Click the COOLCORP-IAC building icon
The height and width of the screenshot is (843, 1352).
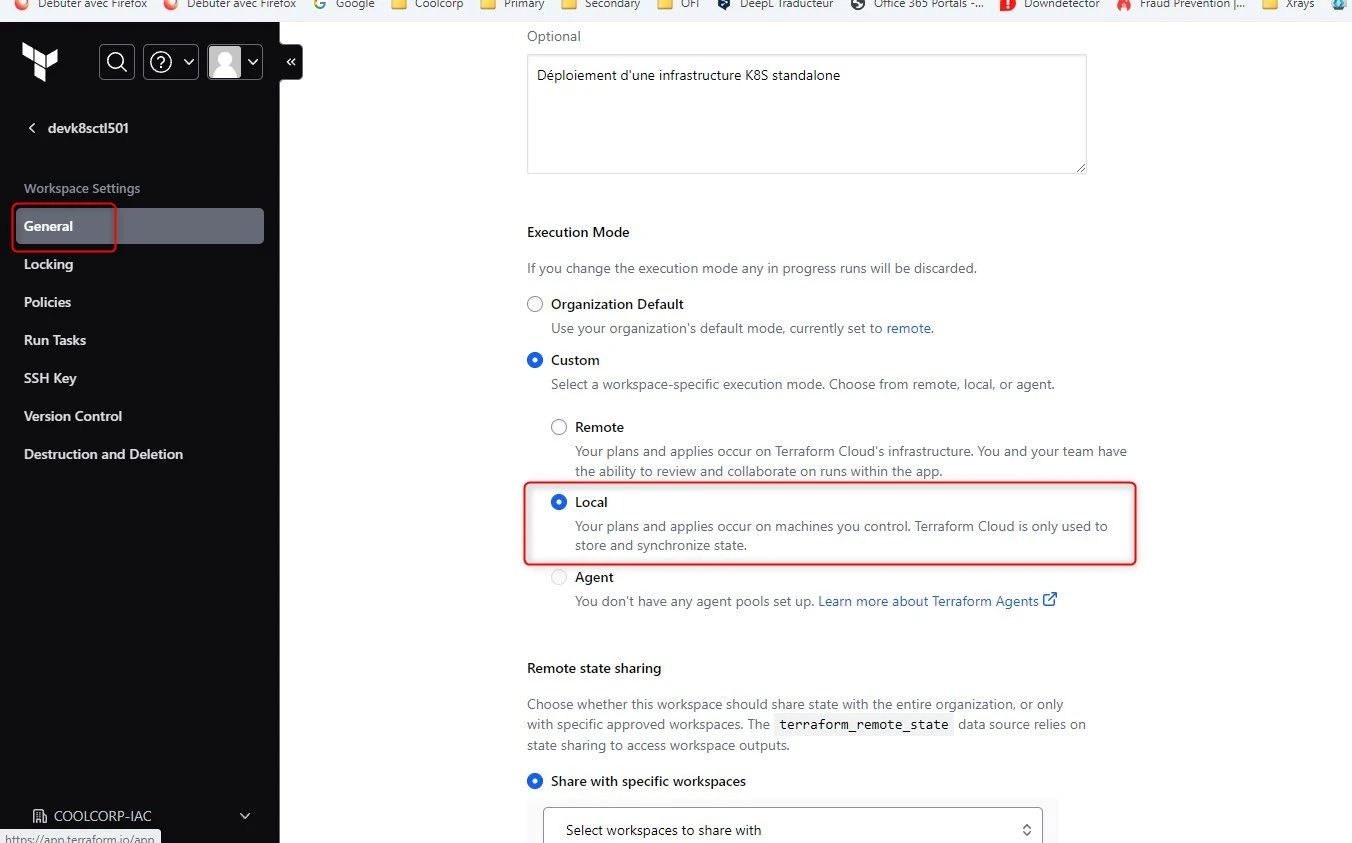click(x=40, y=816)
